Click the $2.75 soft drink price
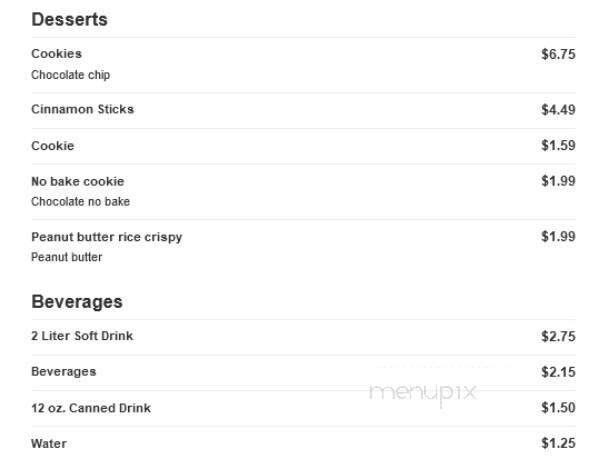This screenshot has width=602, height=475. coord(558,336)
